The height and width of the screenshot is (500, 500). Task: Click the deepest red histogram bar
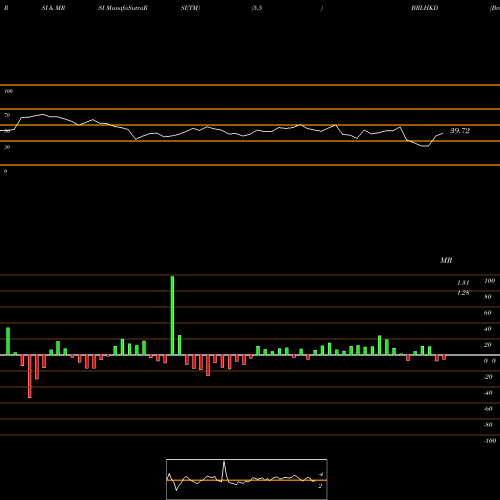point(30,376)
